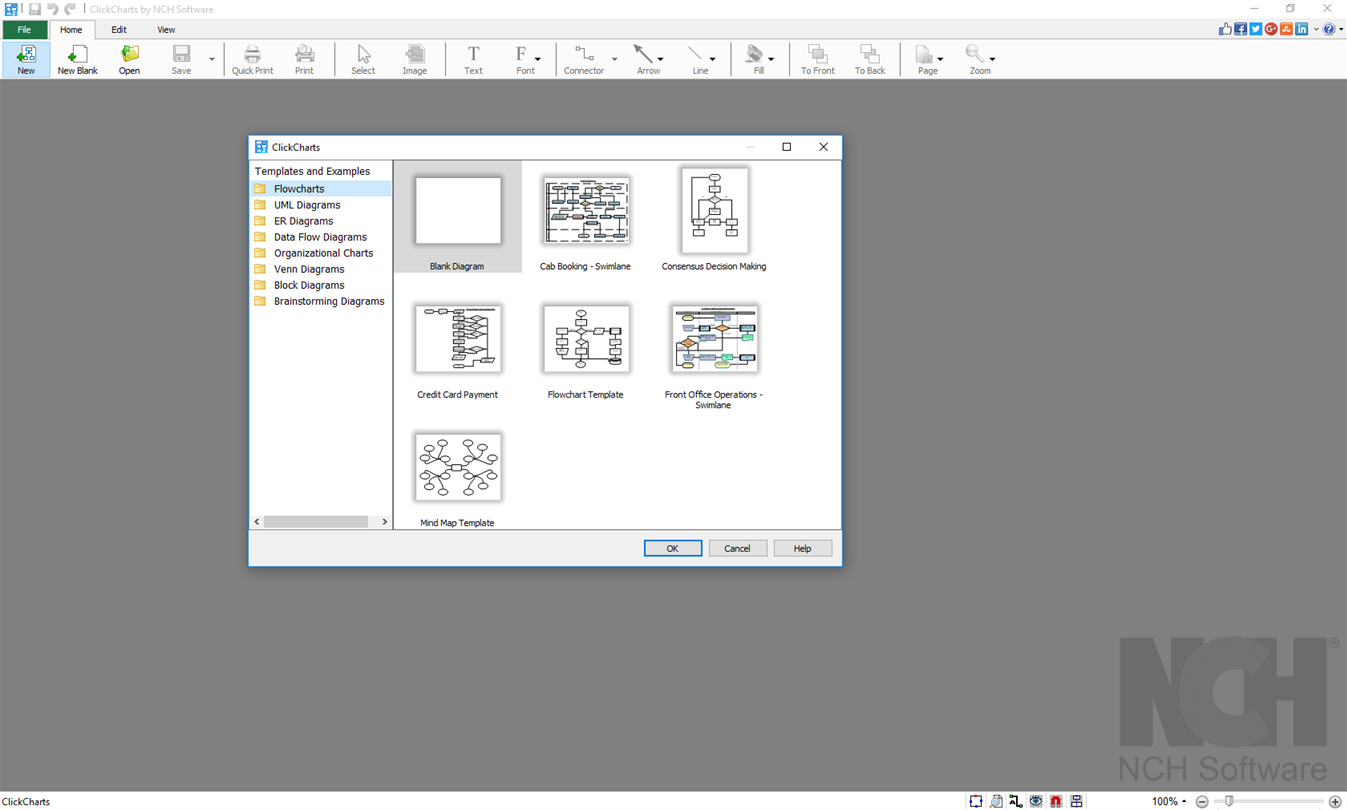Screen dimensions: 1347x810
Task: Expand the Arrow style dropdown arrow
Action: point(661,59)
